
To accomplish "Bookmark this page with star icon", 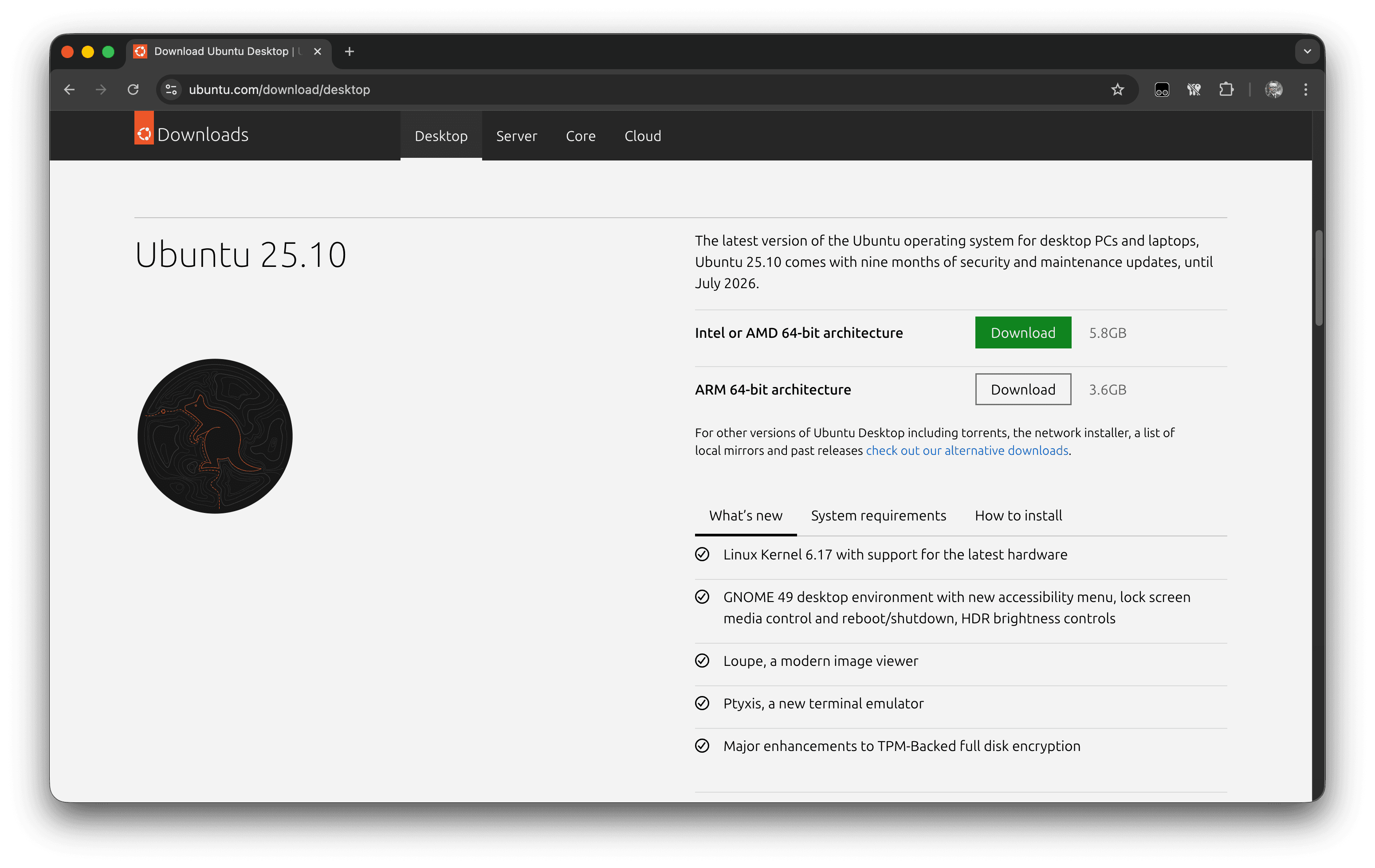I will (x=1117, y=90).
